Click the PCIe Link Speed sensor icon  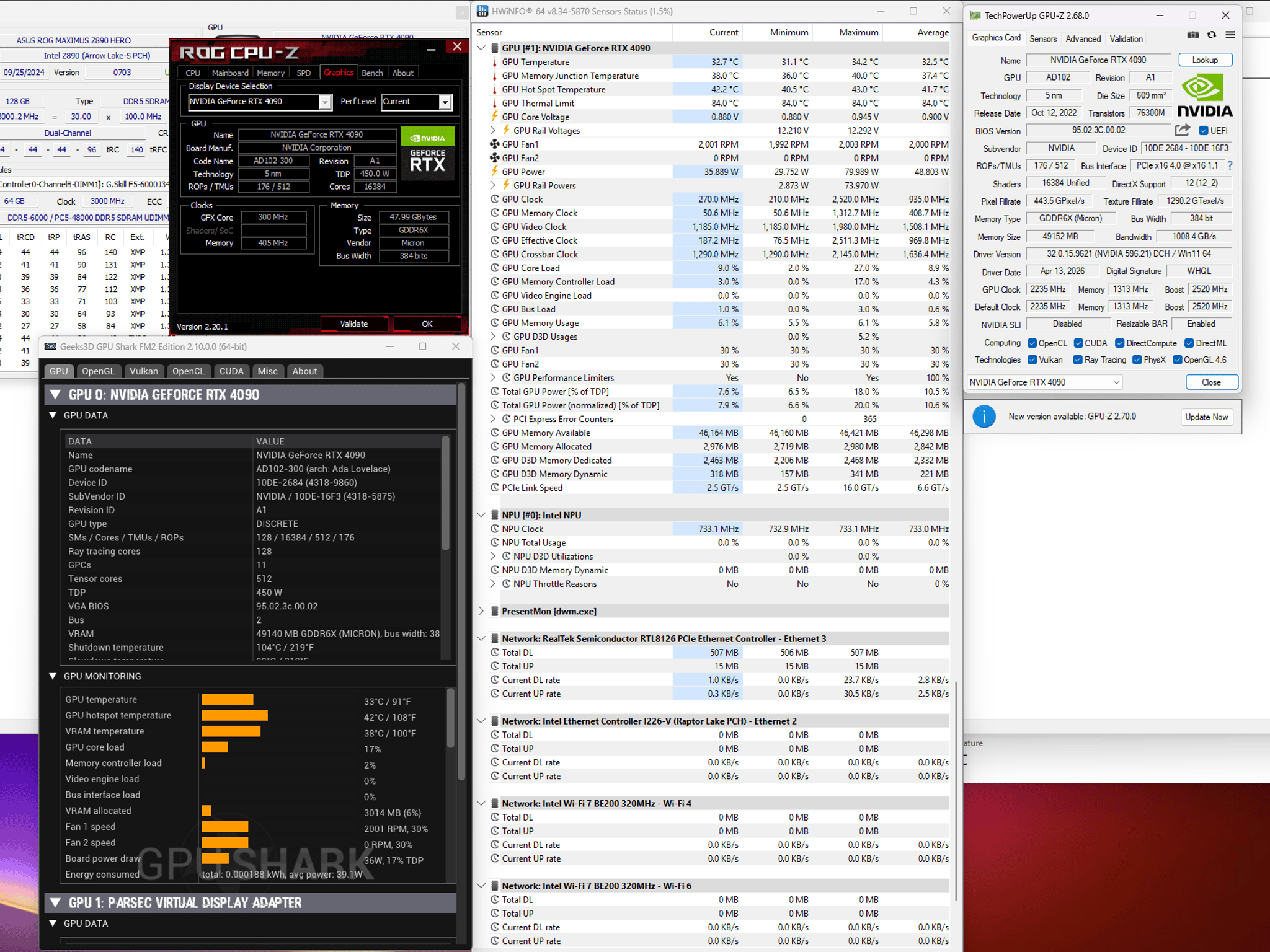click(x=494, y=488)
